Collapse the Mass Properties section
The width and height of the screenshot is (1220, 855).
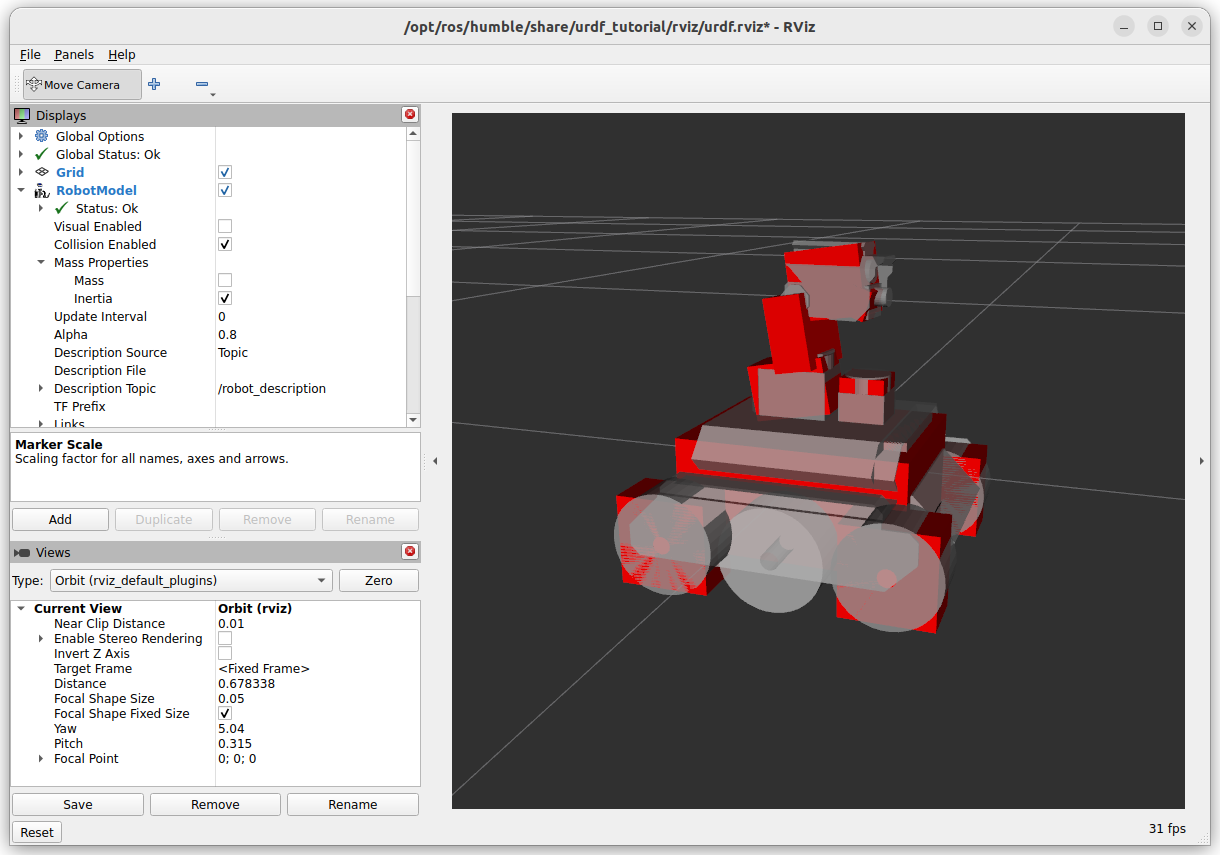tap(41, 262)
